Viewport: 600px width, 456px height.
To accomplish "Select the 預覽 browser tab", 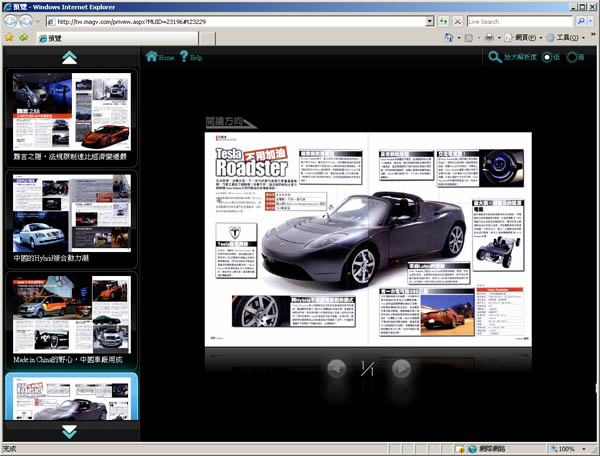I will [117, 38].
